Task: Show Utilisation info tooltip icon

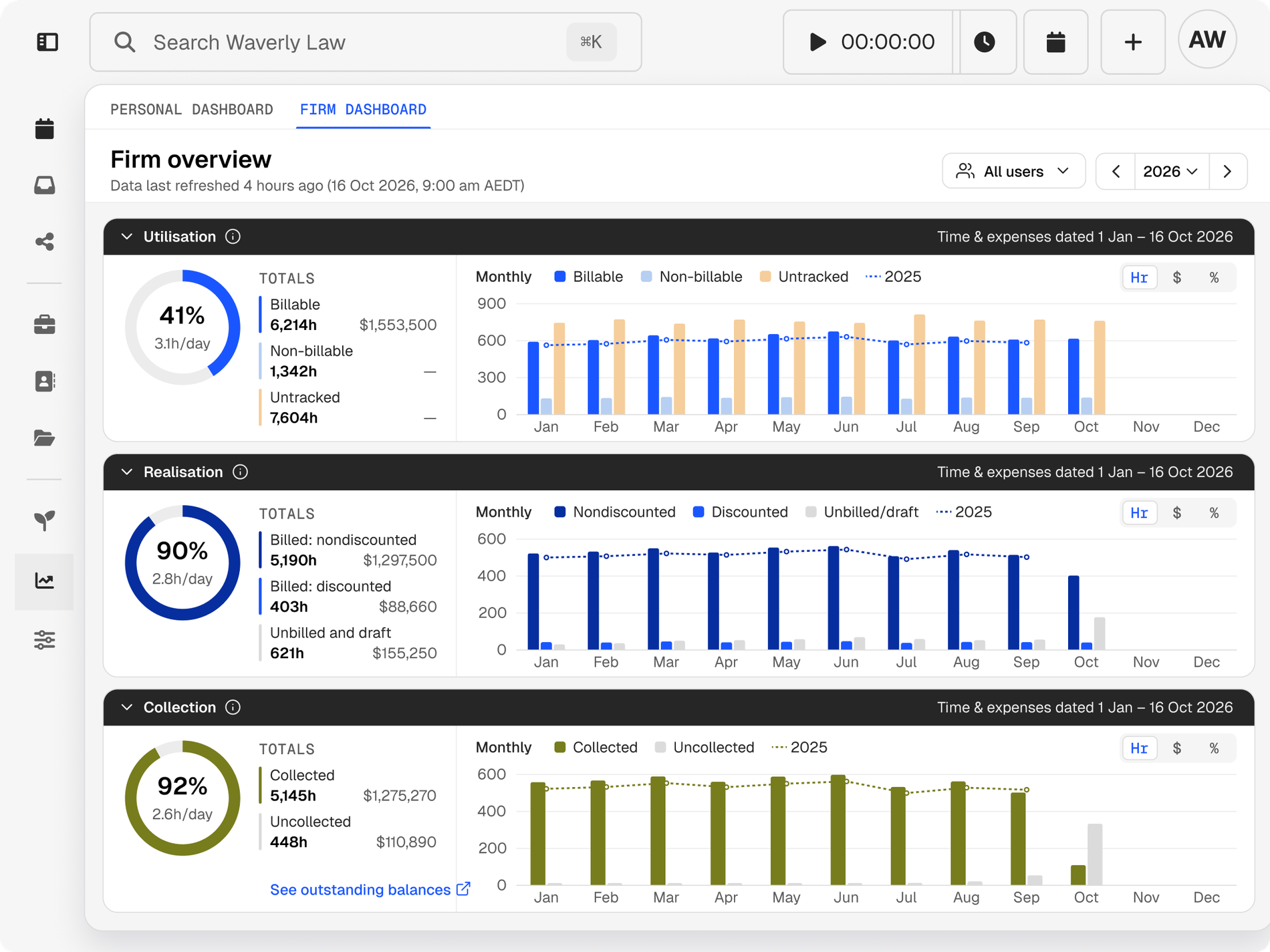Action: pos(233,236)
